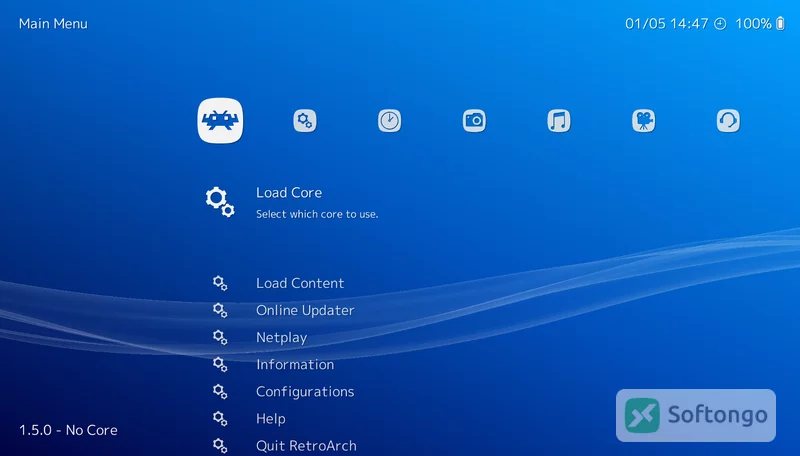Open the Netplay headset tab icon
This screenshot has height=456, width=800.
[729, 121]
